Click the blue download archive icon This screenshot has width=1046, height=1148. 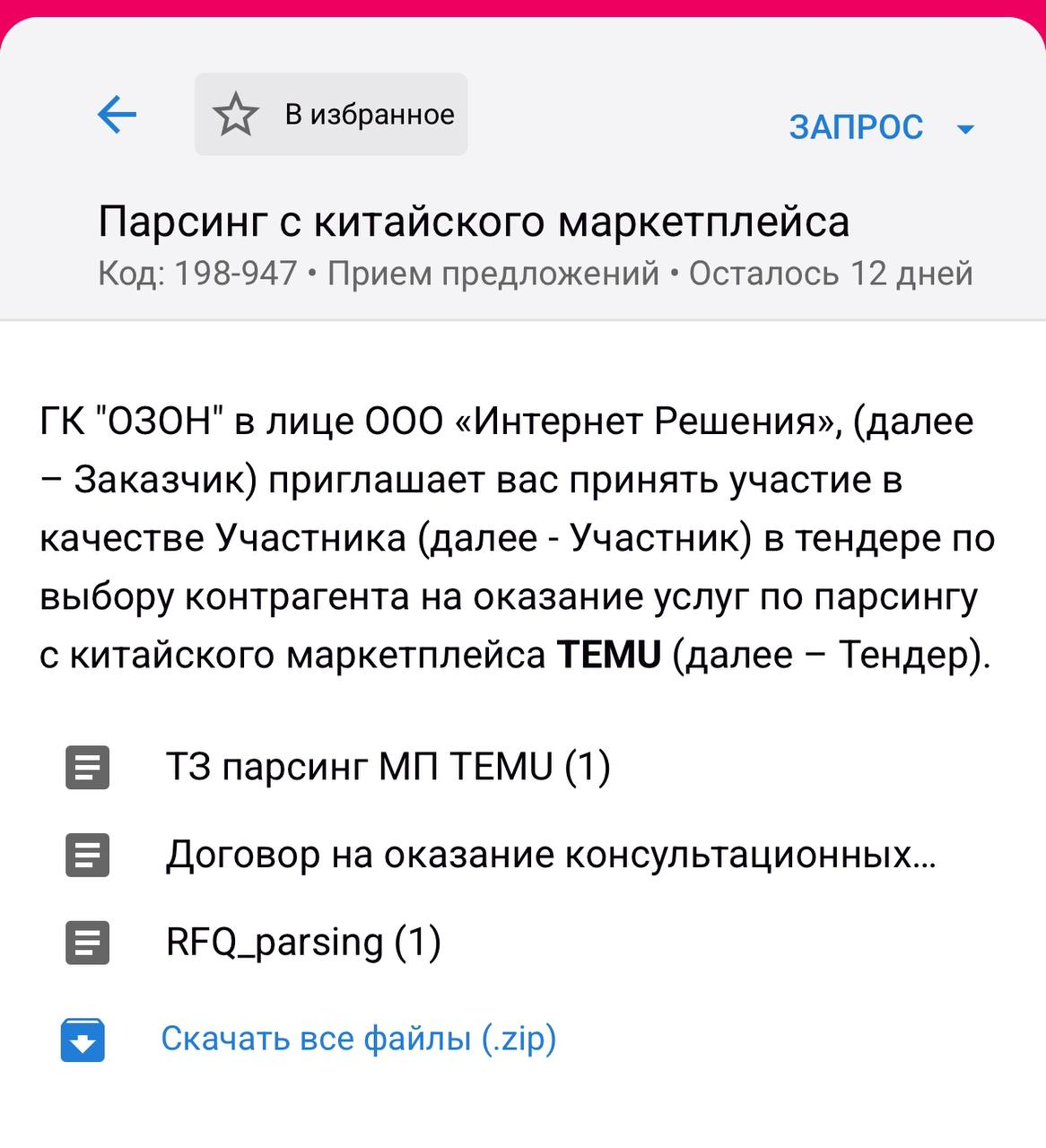(x=83, y=1040)
